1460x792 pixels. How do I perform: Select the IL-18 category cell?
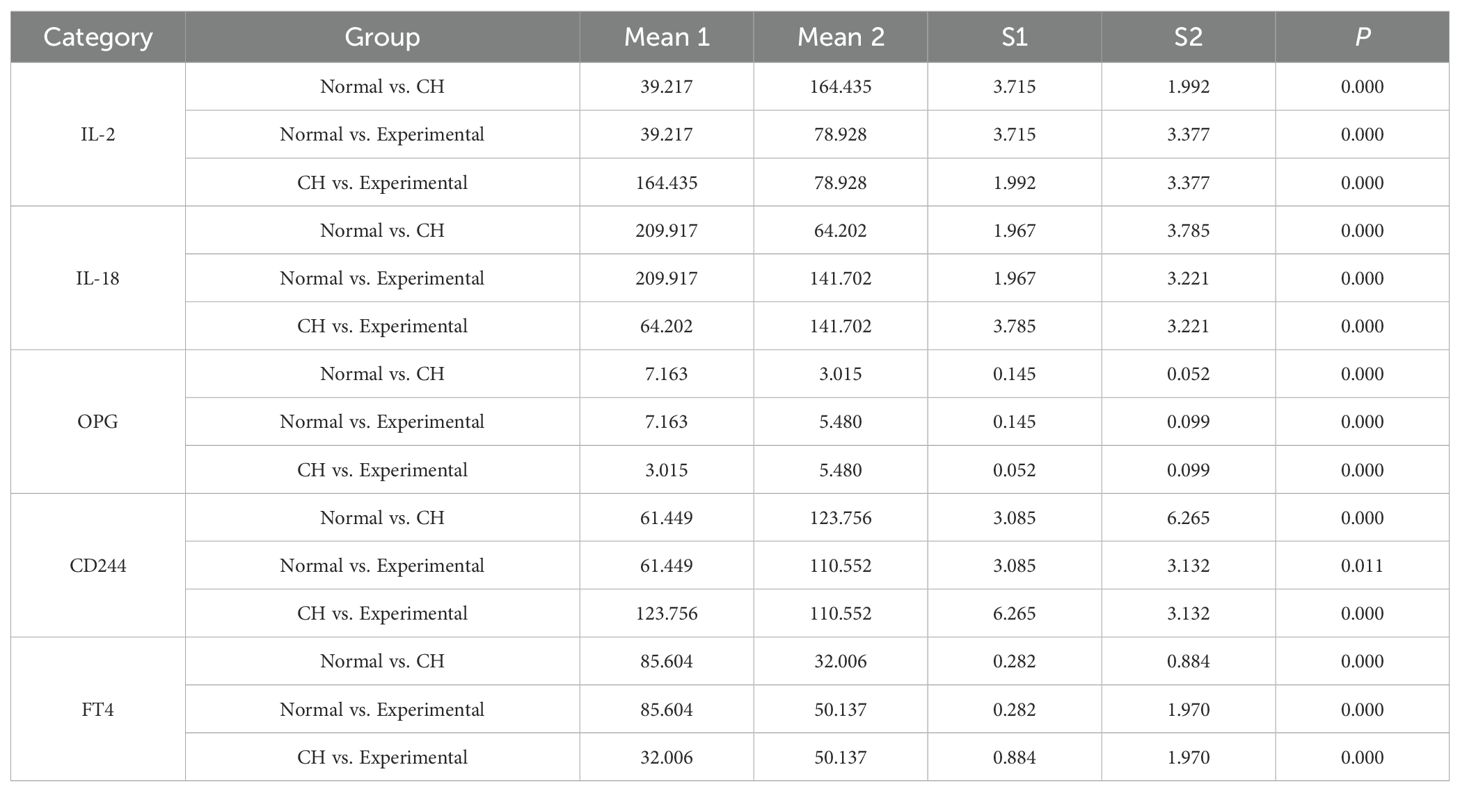[98, 278]
